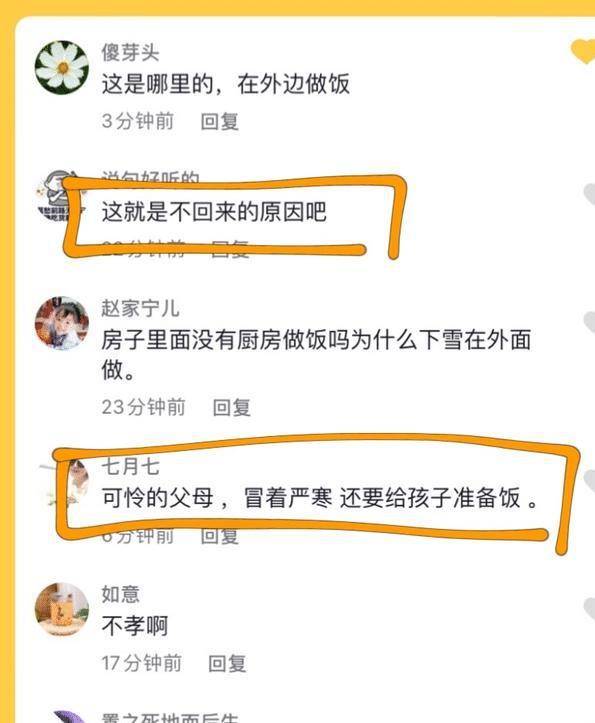Viewport: 595px width, 723px height.
Task: Like 傻芽头's comment with the yellow heart
Action: pyautogui.click(x=583, y=52)
